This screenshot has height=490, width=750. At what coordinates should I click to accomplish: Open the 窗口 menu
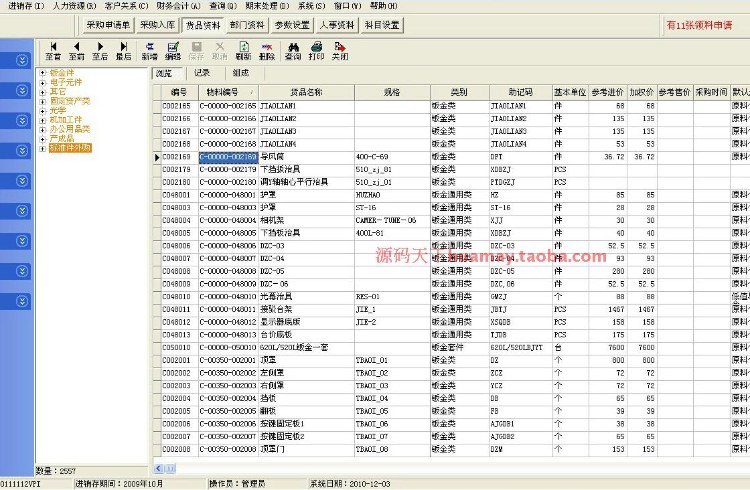(x=348, y=6)
